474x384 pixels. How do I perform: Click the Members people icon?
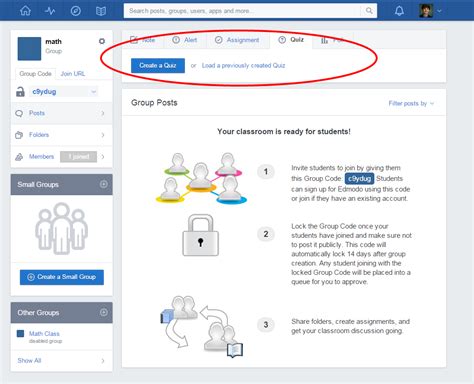tap(19, 157)
